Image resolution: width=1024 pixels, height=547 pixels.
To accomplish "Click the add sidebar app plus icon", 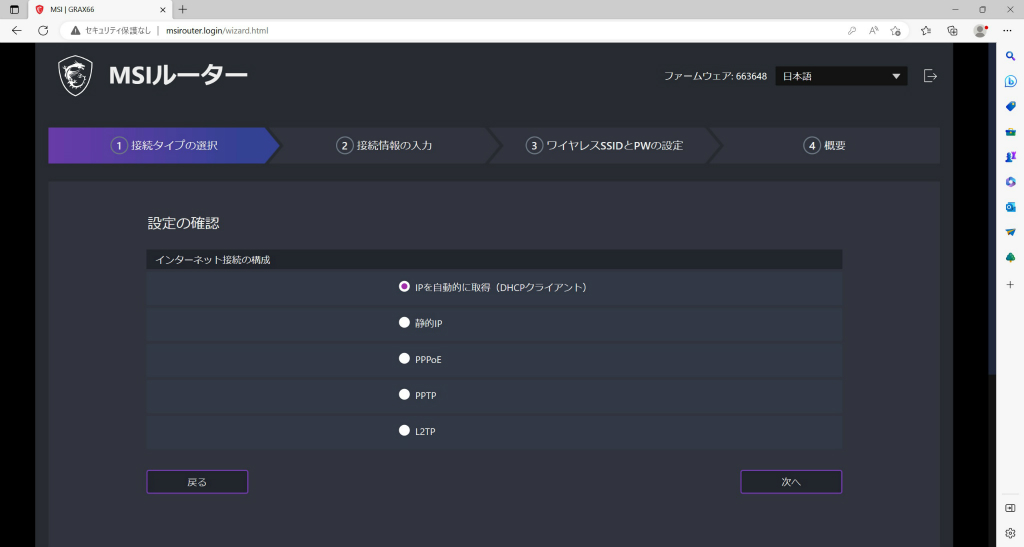I will tap(1010, 285).
